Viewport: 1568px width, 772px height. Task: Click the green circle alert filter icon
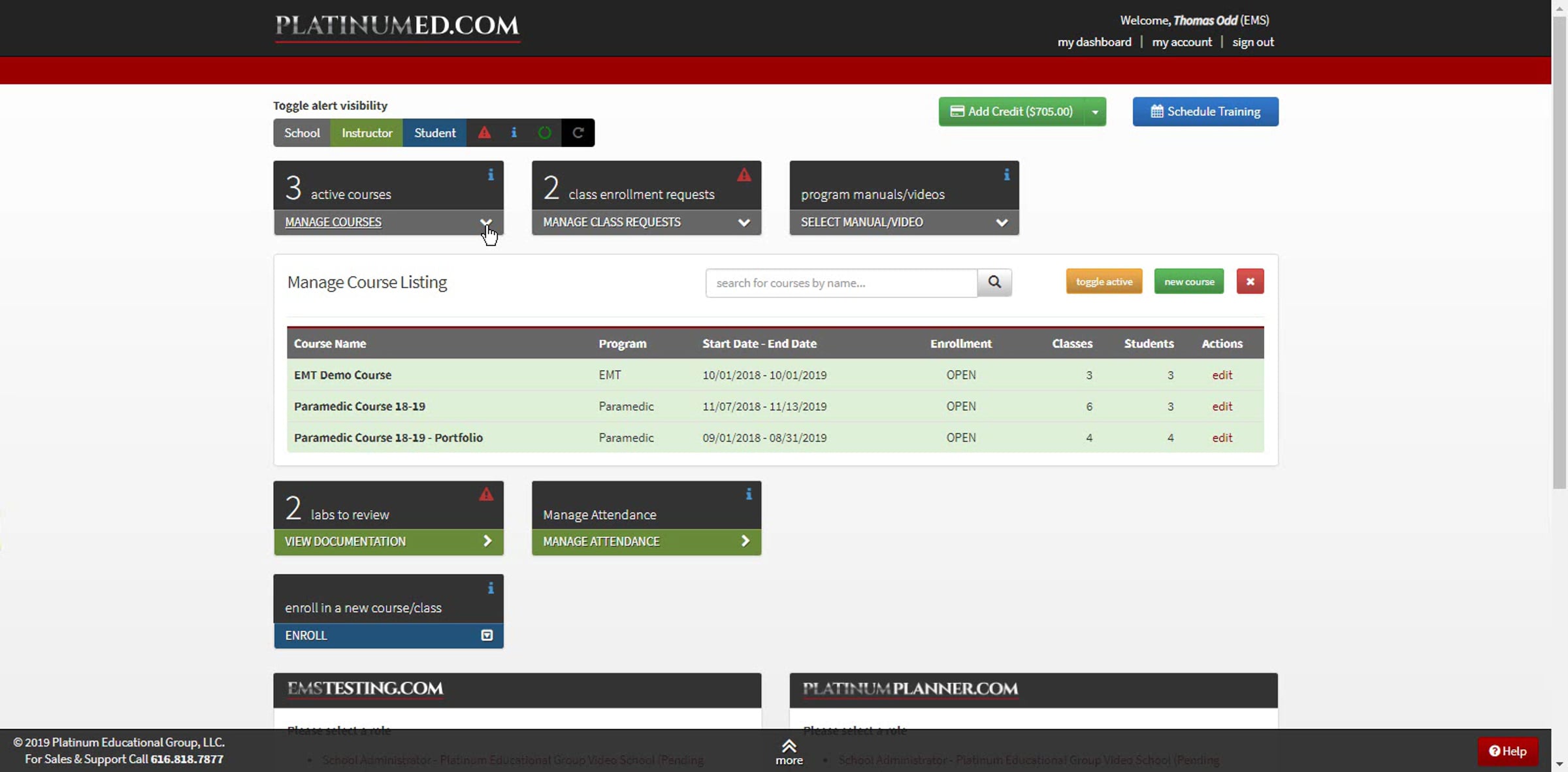coord(544,133)
